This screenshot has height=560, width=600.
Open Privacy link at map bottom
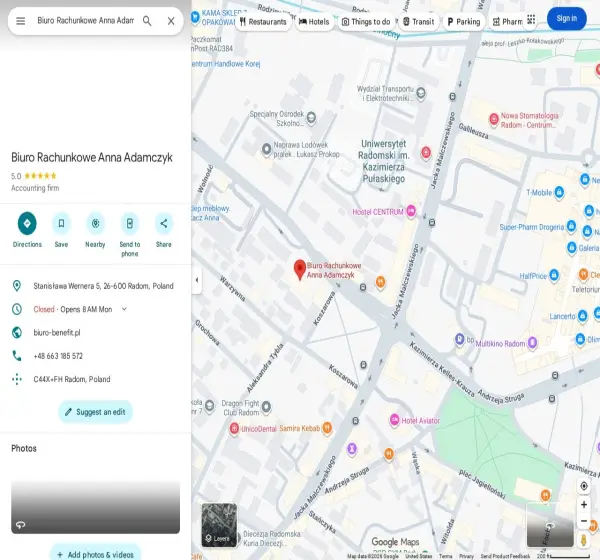pyautogui.click(x=466, y=556)
